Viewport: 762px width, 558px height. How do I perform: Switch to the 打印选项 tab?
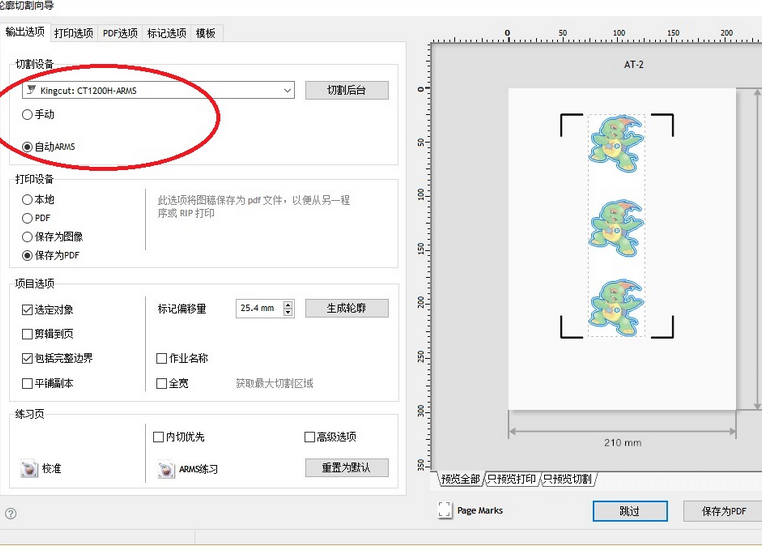[73, 33]
